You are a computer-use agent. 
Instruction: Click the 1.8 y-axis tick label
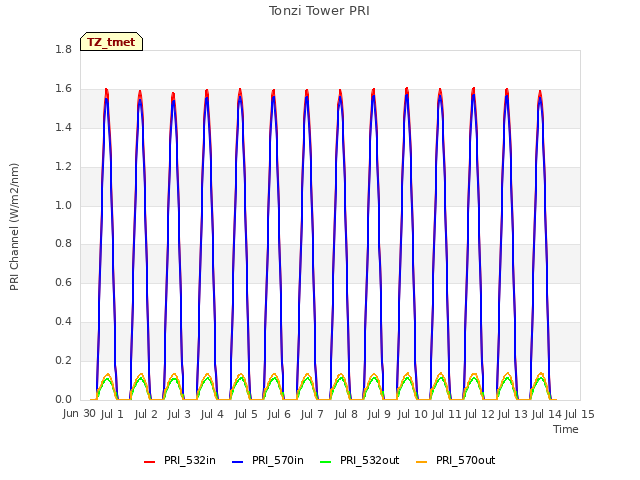tap(63, 50)
